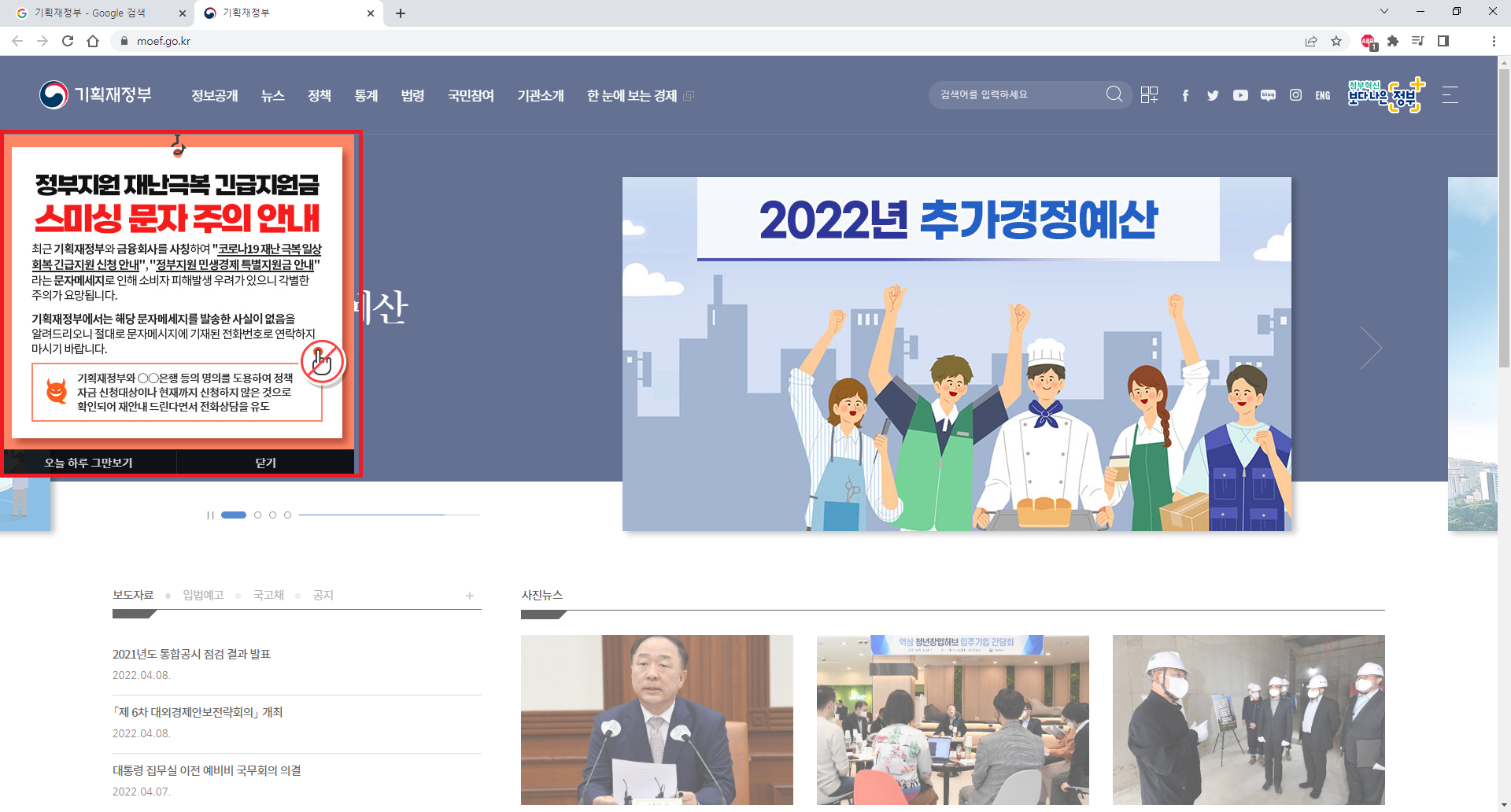
Task: Click the search magnifier icon
Action: coord(1114,94)
